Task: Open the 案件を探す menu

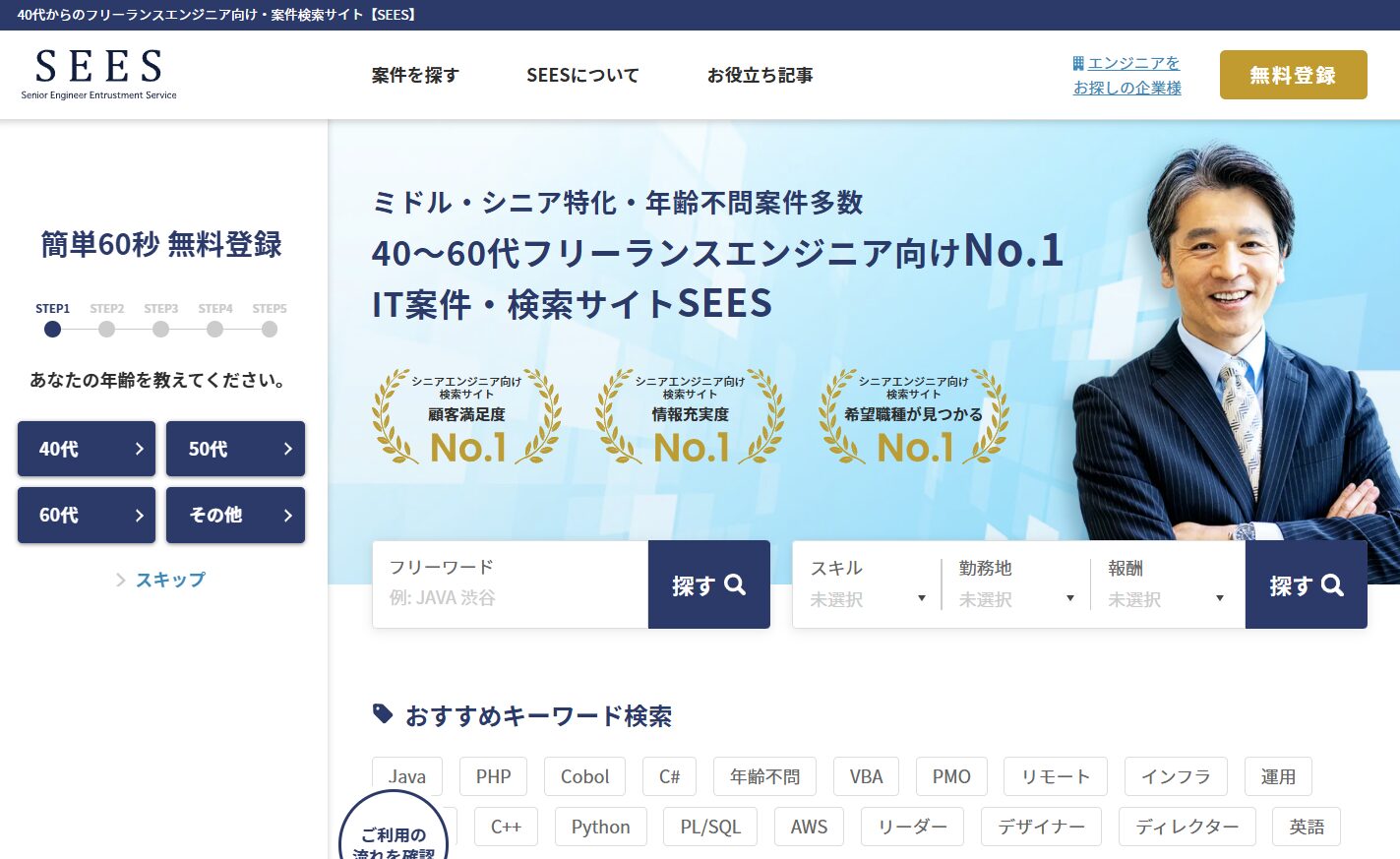Action: pos(415,75)
